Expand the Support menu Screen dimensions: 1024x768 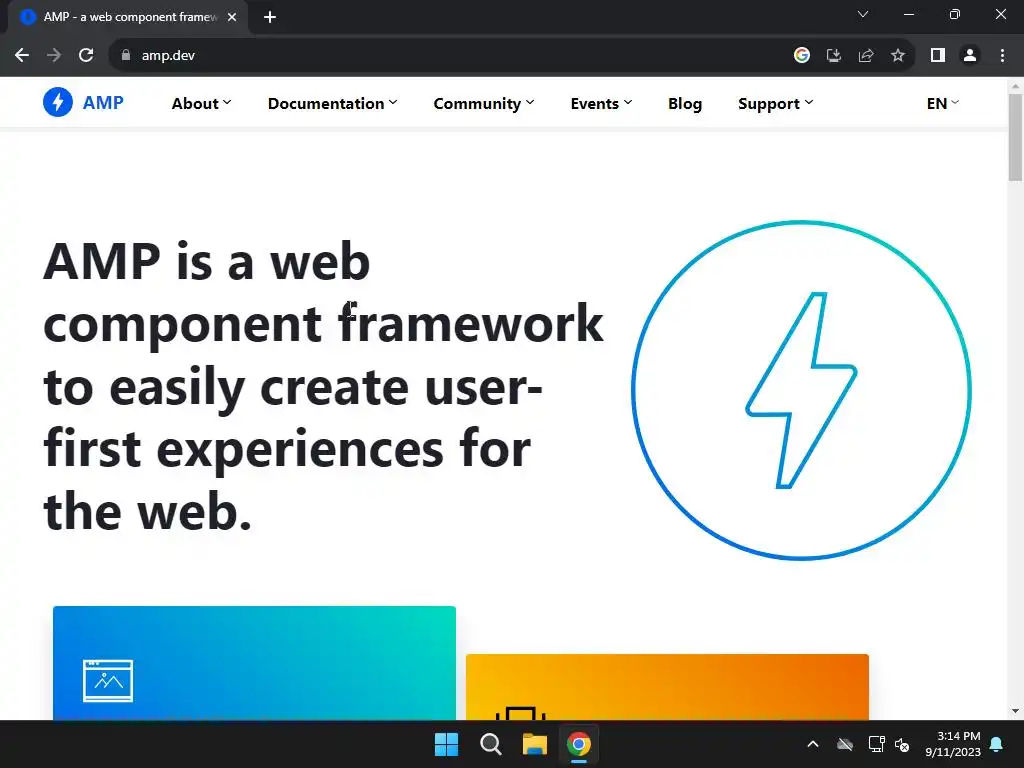[x=776, y=103]
